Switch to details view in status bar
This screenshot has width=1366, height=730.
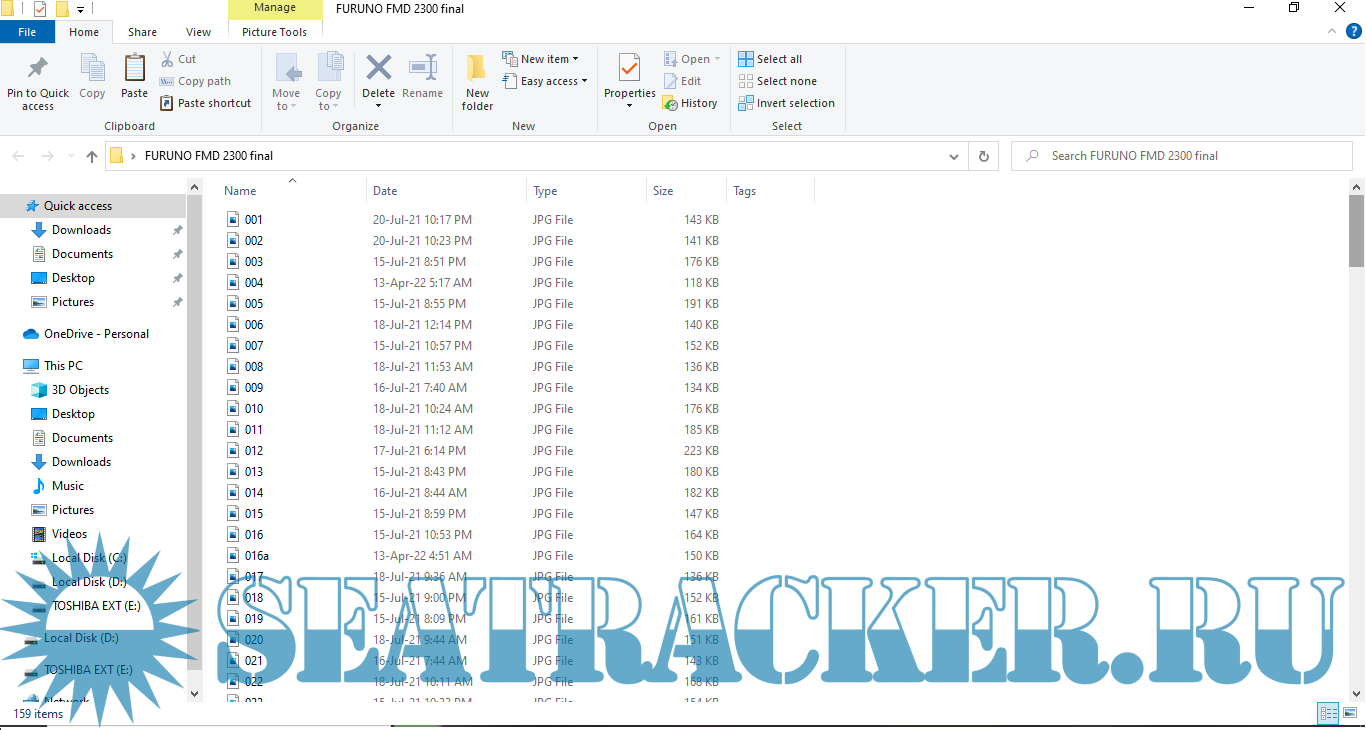[x=1328, y=713]
